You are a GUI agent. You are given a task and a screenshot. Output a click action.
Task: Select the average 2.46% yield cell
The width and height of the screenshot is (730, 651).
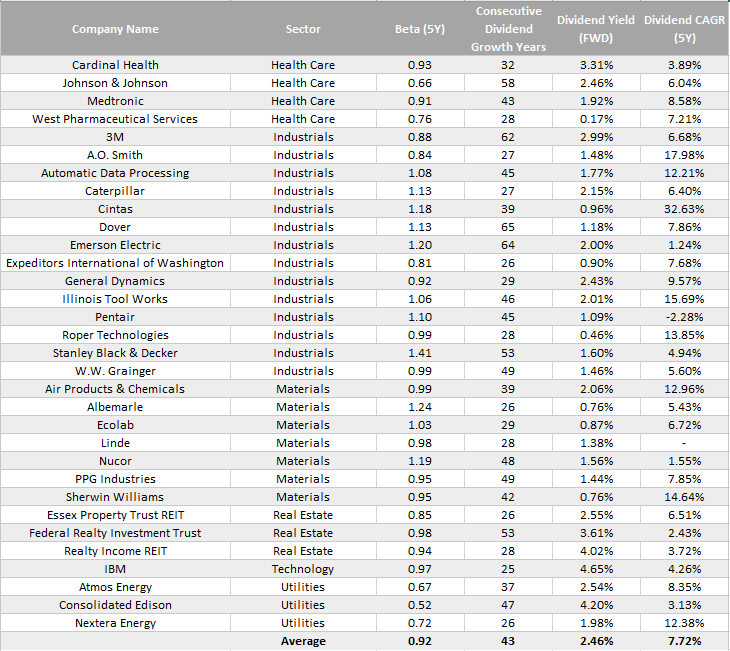[x=596, y=641]
